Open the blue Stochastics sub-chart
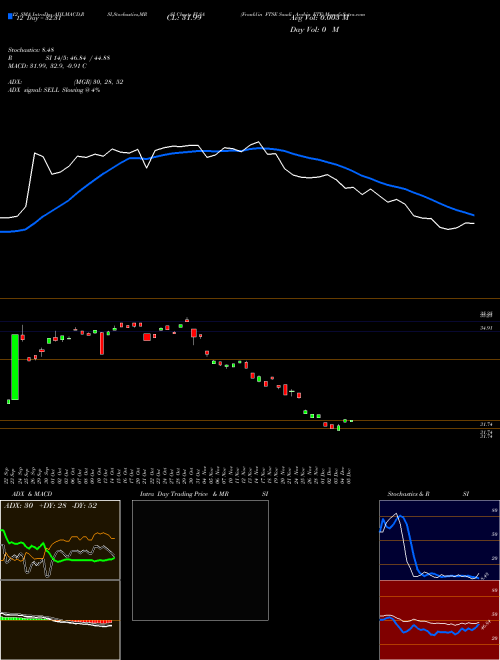The image size is (500, 660). pos(439,540)
